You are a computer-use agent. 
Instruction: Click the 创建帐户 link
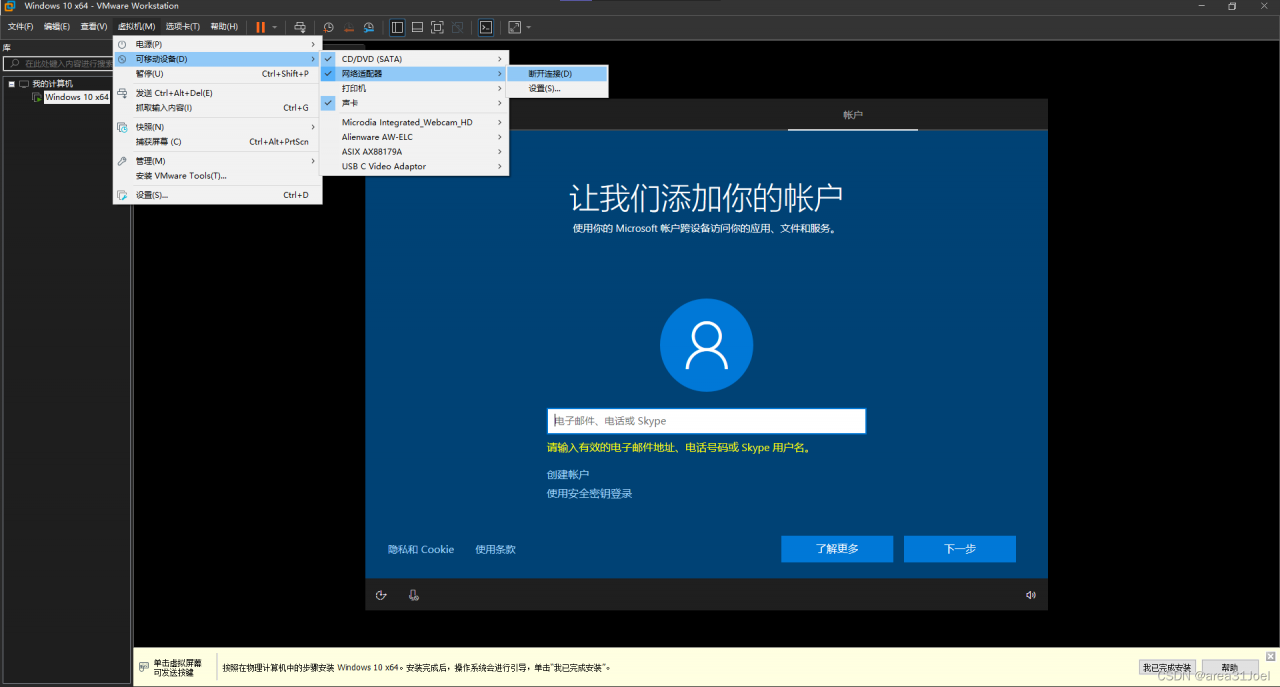point(568,475)
